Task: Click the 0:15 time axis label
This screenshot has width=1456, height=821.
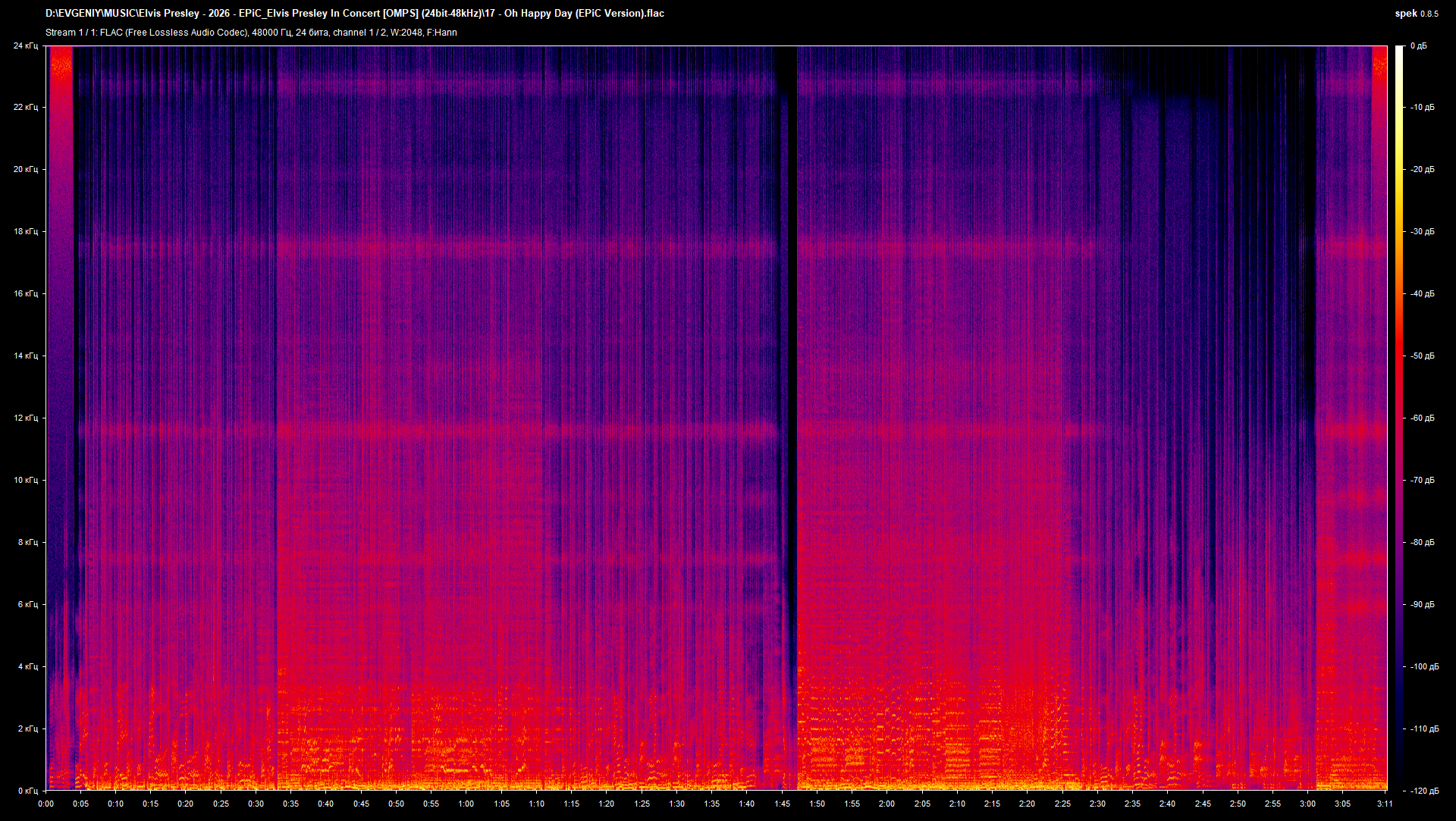Action: pos(151,804)
